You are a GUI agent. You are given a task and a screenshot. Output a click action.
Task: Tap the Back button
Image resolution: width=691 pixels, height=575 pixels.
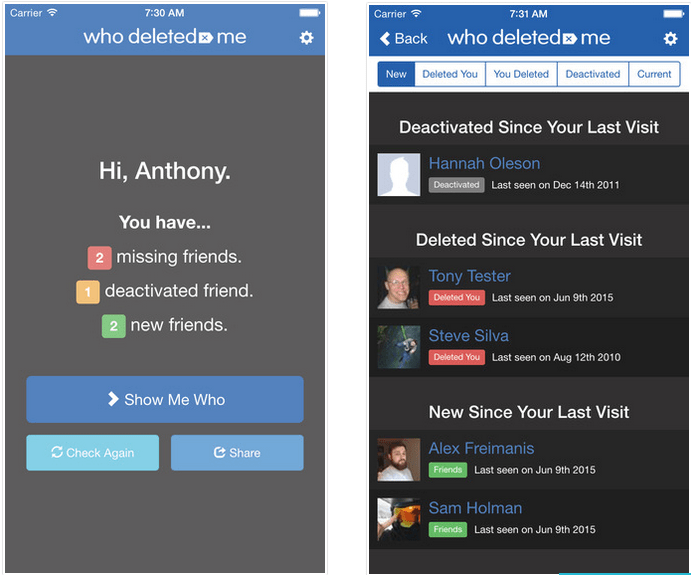[404, 39]
